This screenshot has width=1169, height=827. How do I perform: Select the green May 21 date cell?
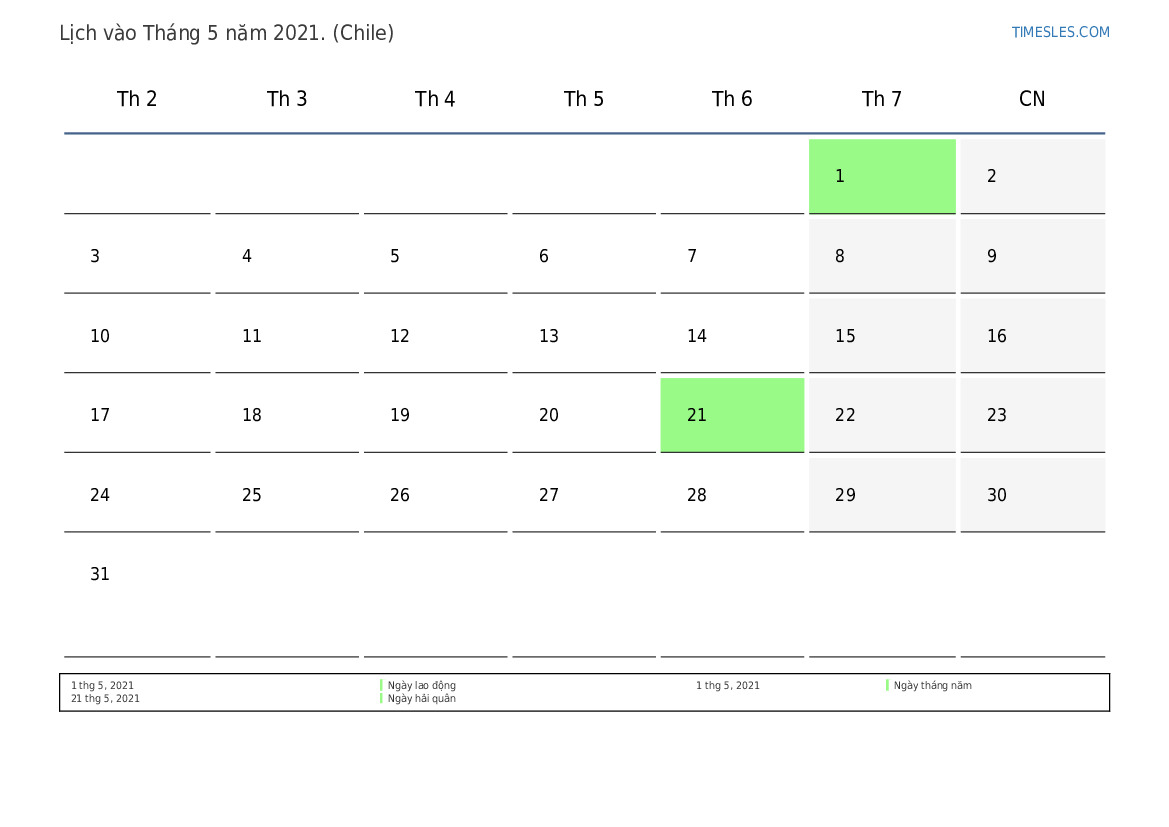(x=732, y=415)
